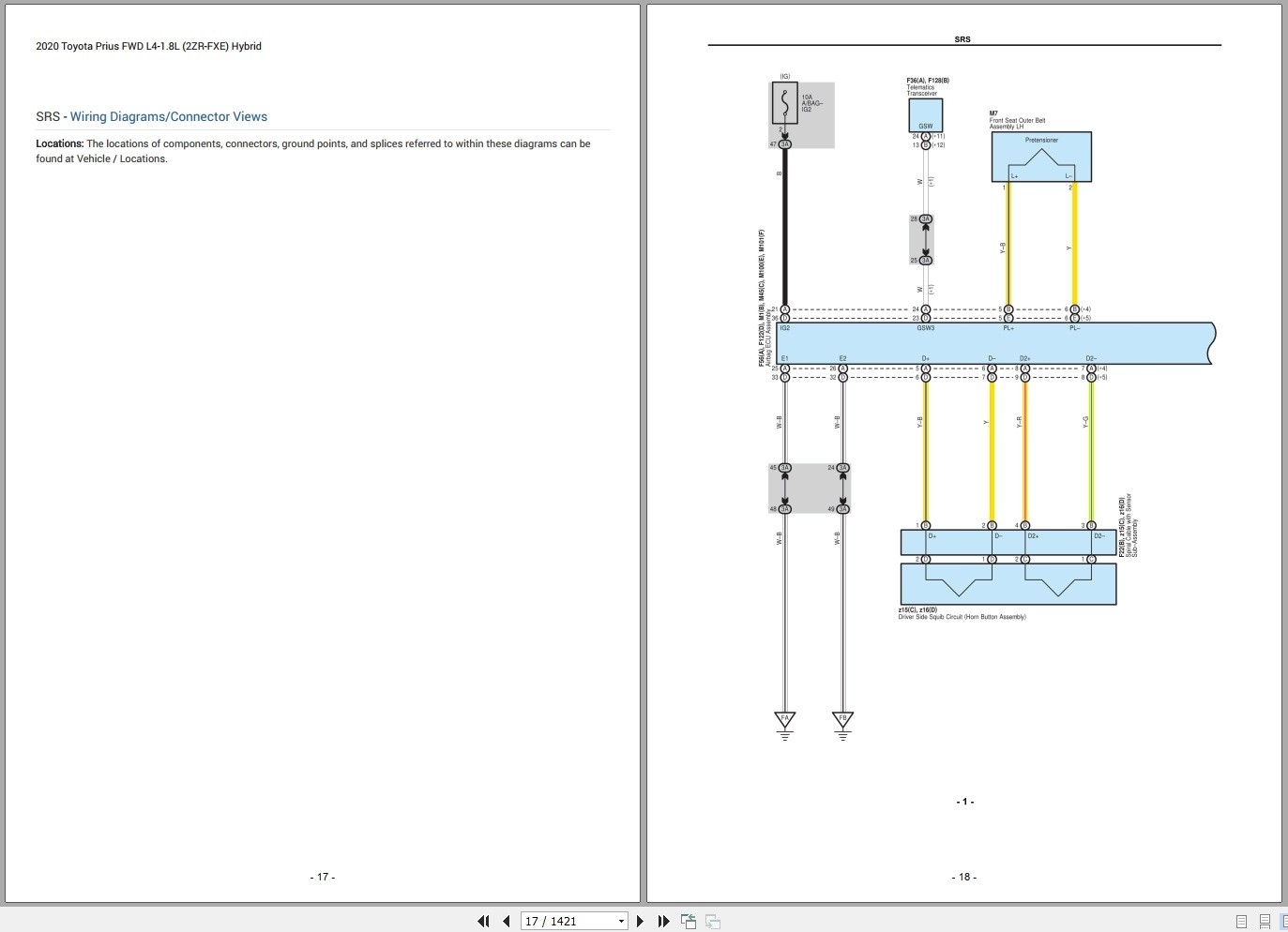The height and width of the screenshot is (932, 1288).
Task: Switch to single page layout
Action: click(x=1241, y=921)
